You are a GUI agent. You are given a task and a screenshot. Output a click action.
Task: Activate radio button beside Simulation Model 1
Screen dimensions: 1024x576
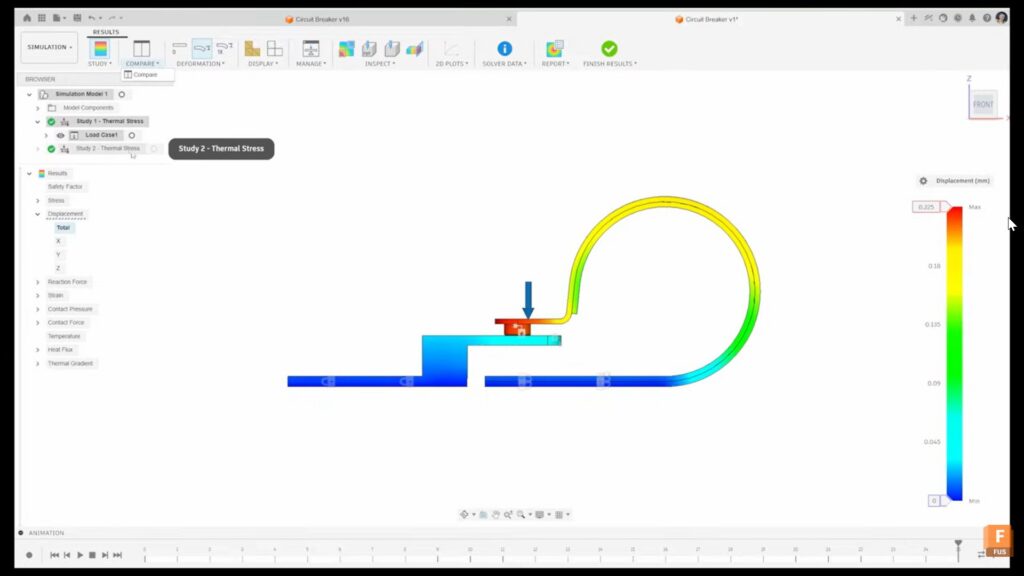[121, 94]
